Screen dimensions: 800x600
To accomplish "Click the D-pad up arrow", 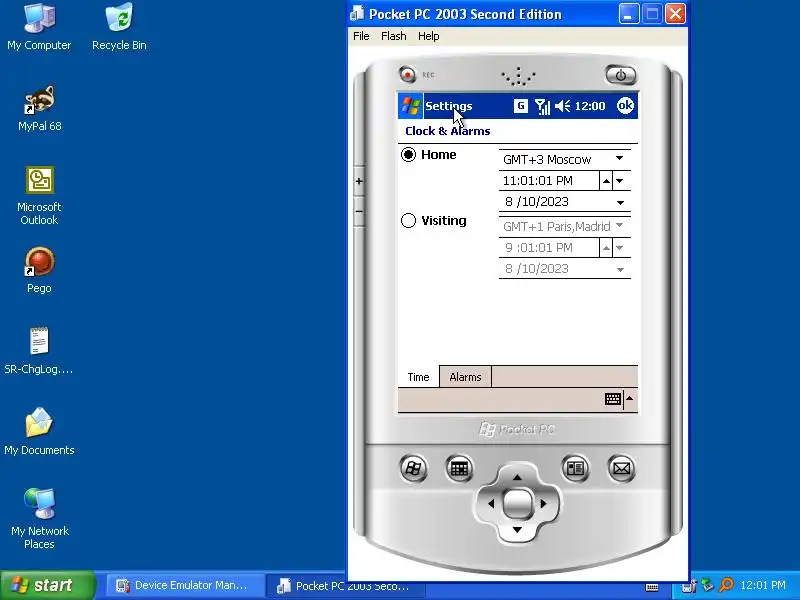I will (517, 478).
